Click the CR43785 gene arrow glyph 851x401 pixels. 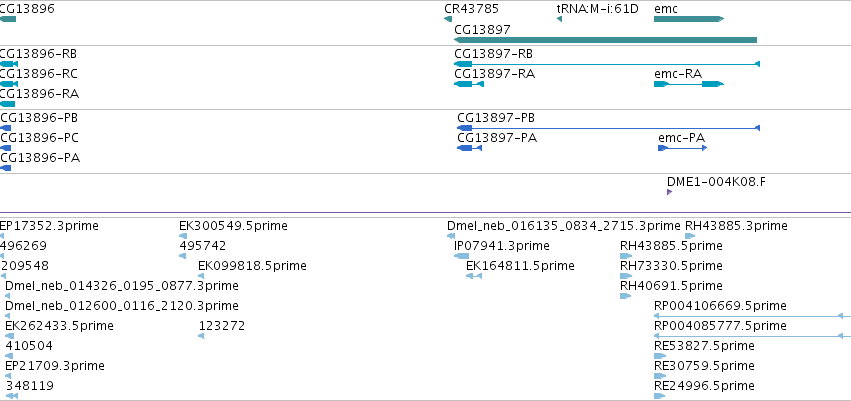(448, 19)
